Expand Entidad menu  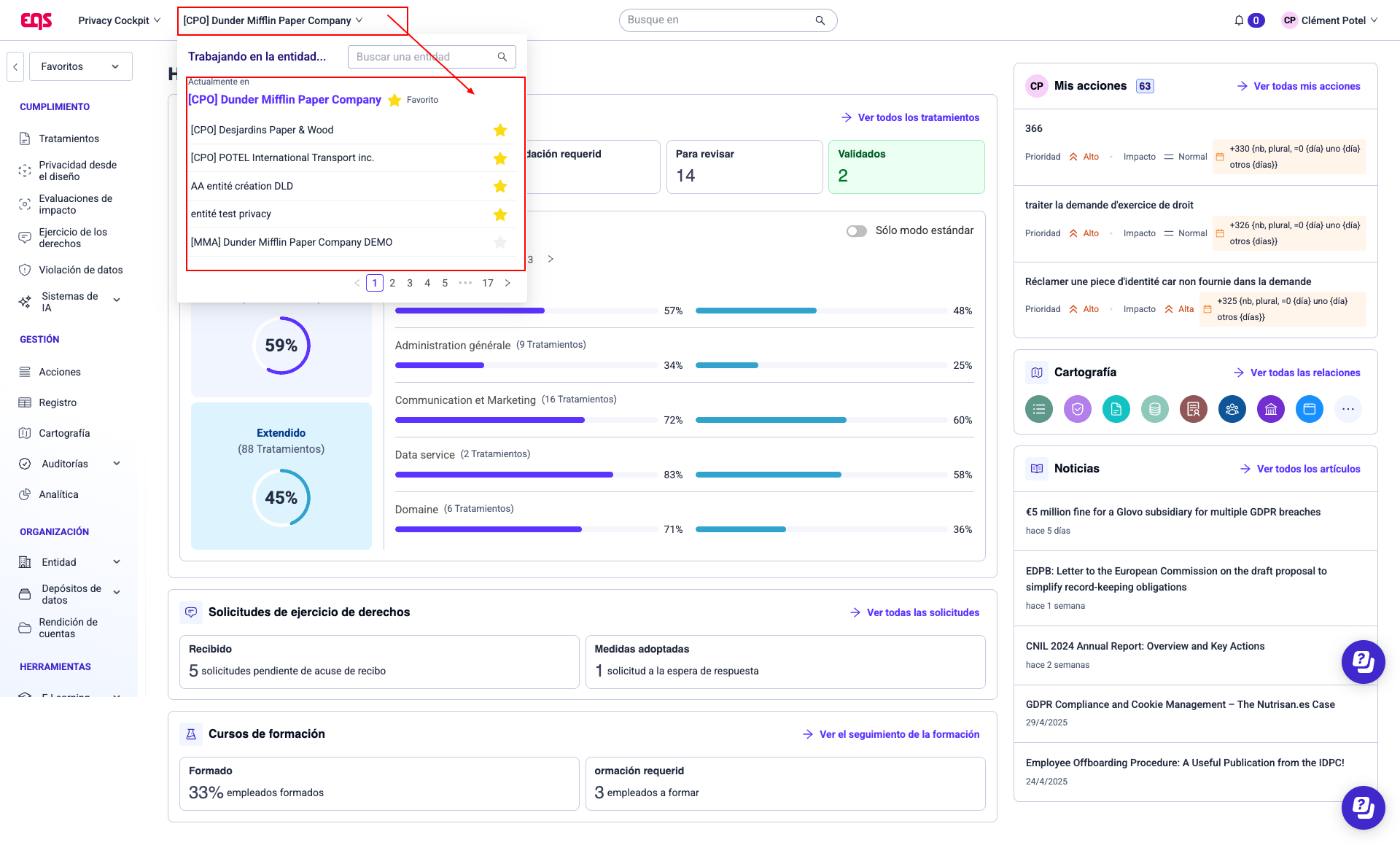point(117,562)
